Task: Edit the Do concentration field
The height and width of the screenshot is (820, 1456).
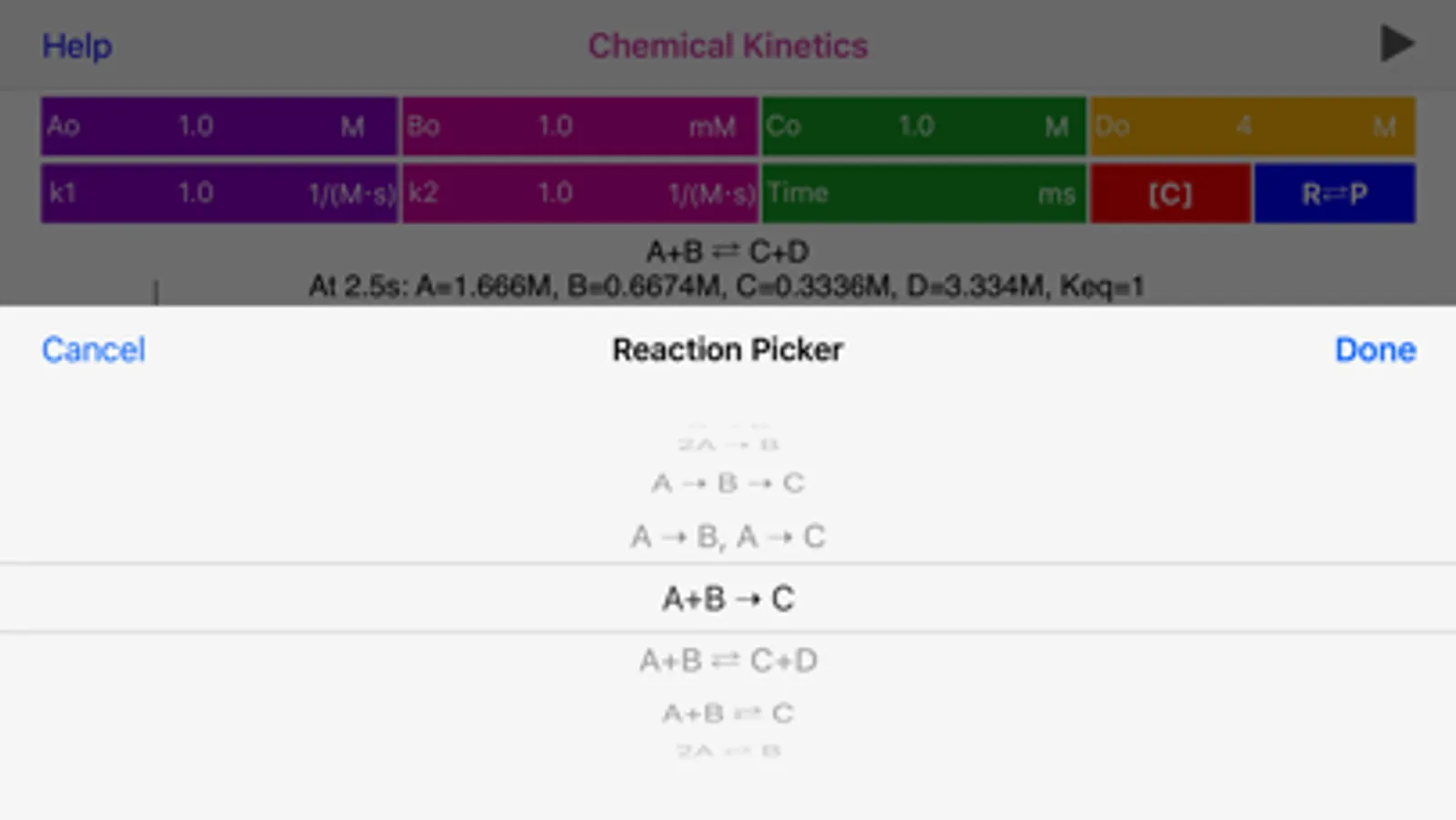Action: click(1252, 126)
